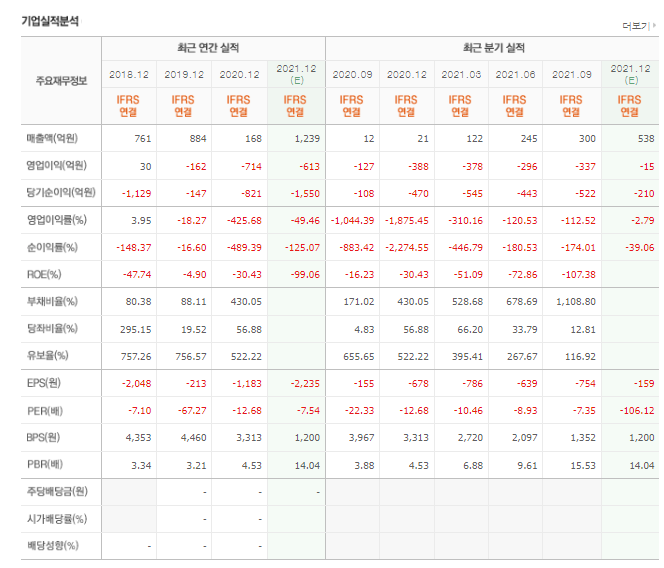Select the PBR(배) row label
This screenshot has width=664, height=568.
[44, 464]
